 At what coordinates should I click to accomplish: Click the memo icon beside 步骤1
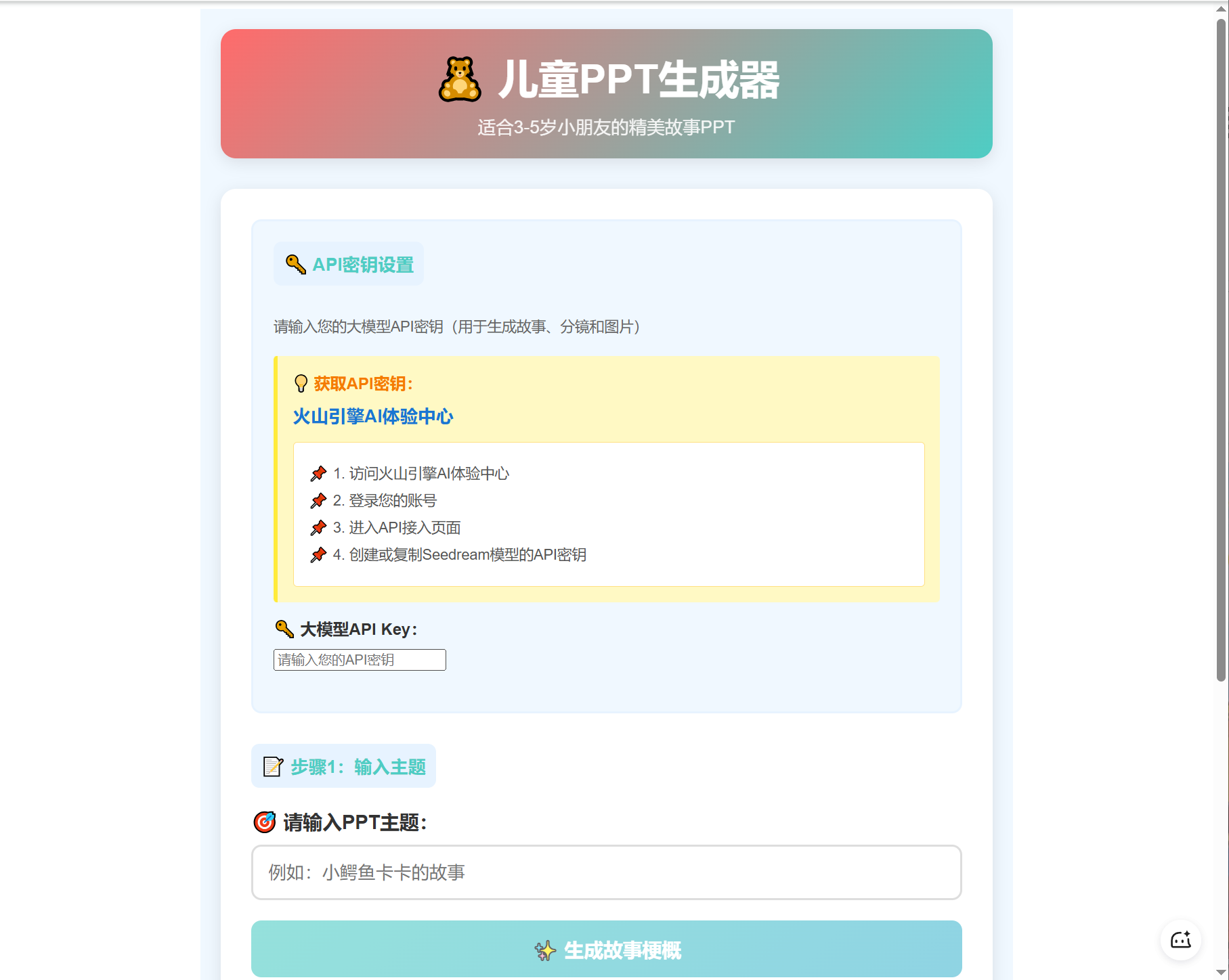tap(273, 767)
